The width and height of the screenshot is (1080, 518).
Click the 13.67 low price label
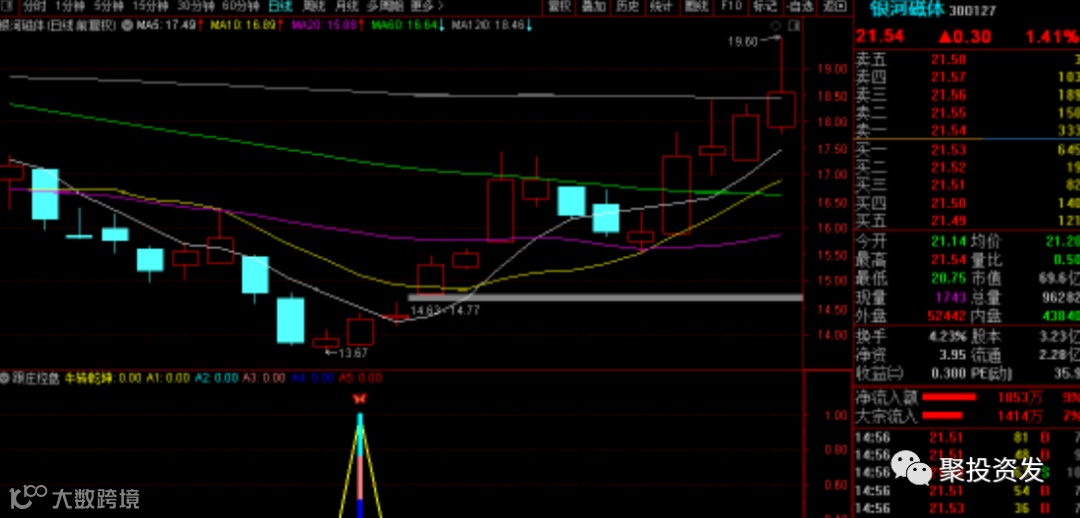pyautogui.click(x=353, y=353)
